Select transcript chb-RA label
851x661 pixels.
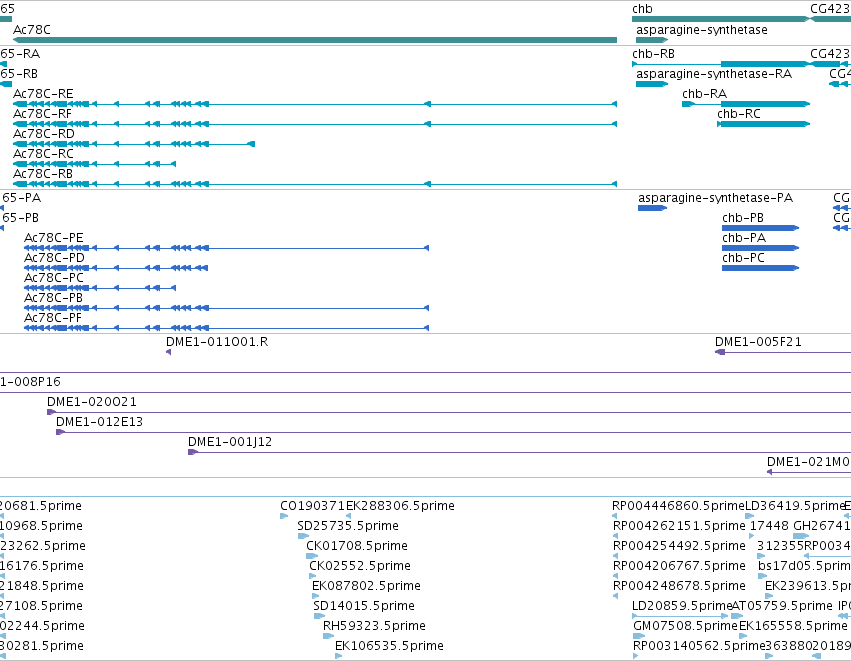(704, 94)
